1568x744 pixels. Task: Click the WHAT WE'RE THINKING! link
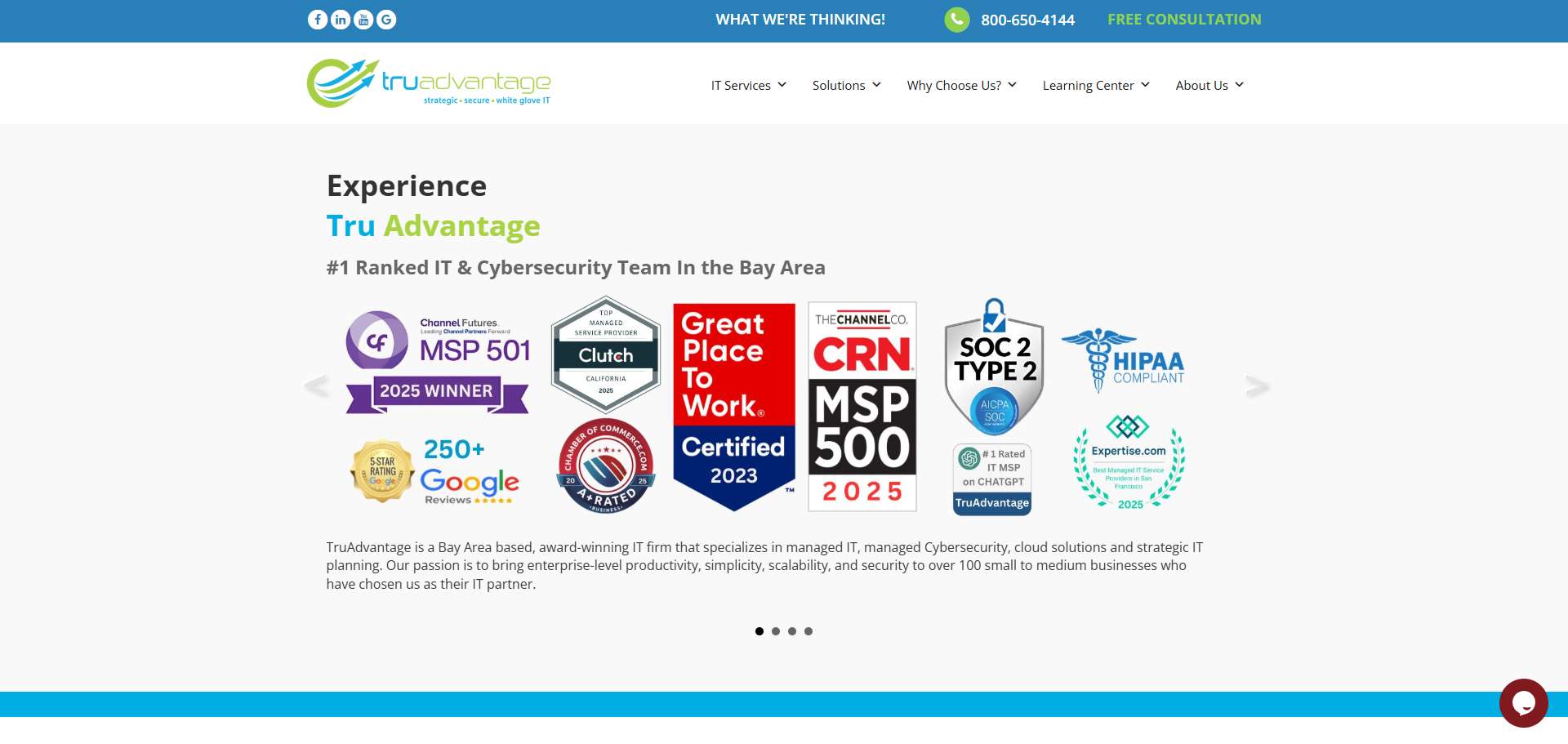(x=800, y=20)
